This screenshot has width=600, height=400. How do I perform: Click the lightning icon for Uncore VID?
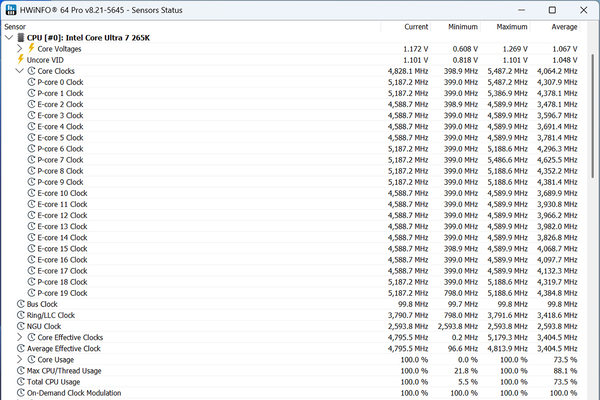[21, 59]
